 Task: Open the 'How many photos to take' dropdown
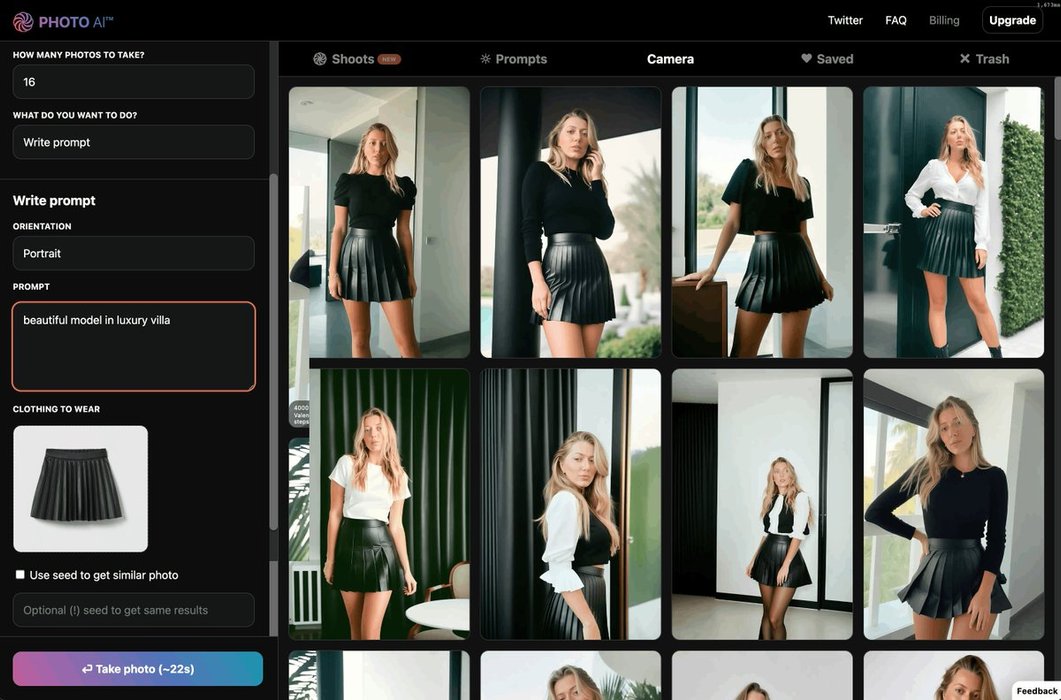(x=133, y=82)
